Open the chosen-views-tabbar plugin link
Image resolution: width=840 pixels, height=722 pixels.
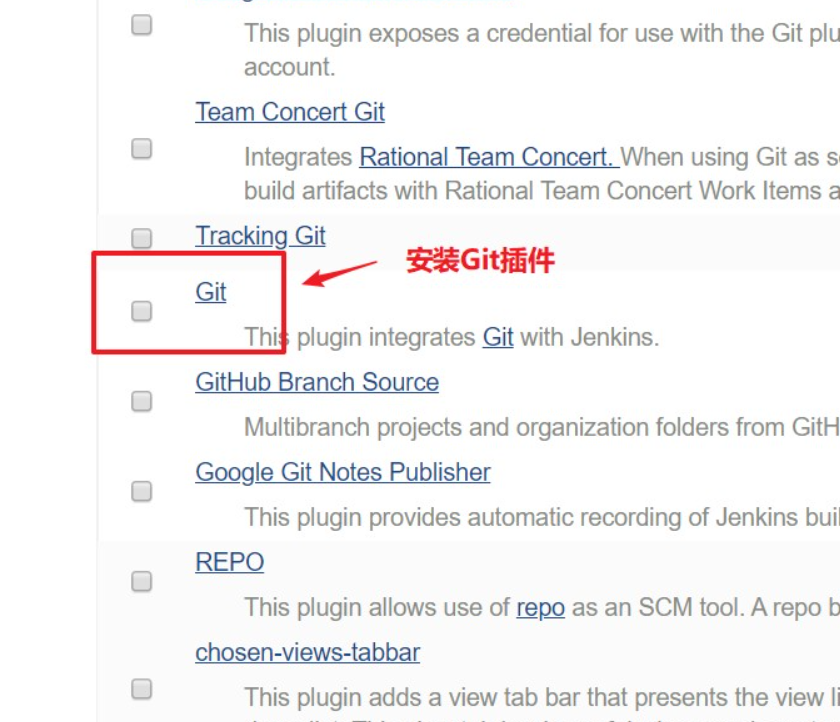click(x=307, y=652)
